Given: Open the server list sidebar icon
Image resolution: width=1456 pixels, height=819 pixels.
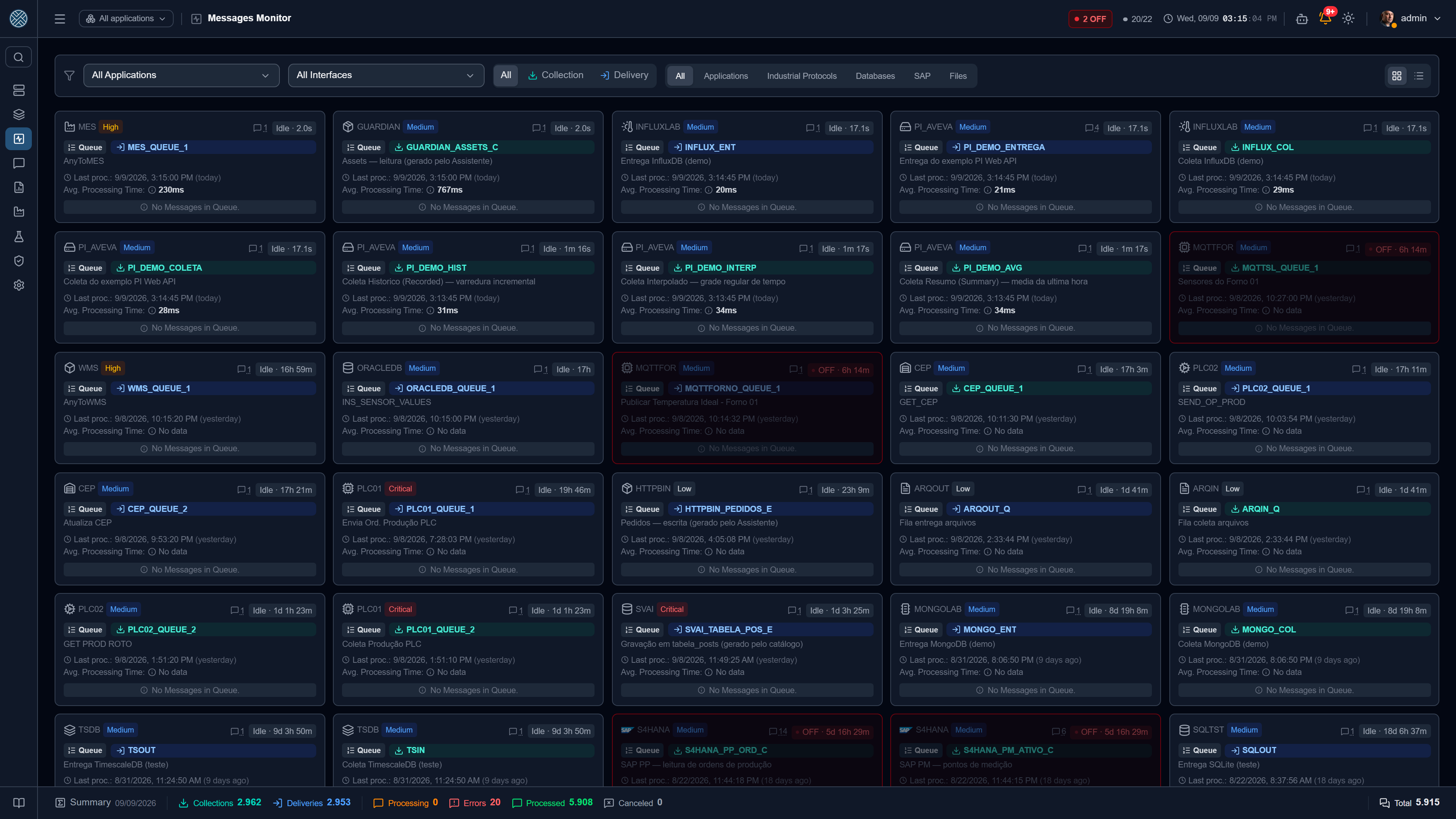Looking at the screenshot, I should tap(19, 91).
